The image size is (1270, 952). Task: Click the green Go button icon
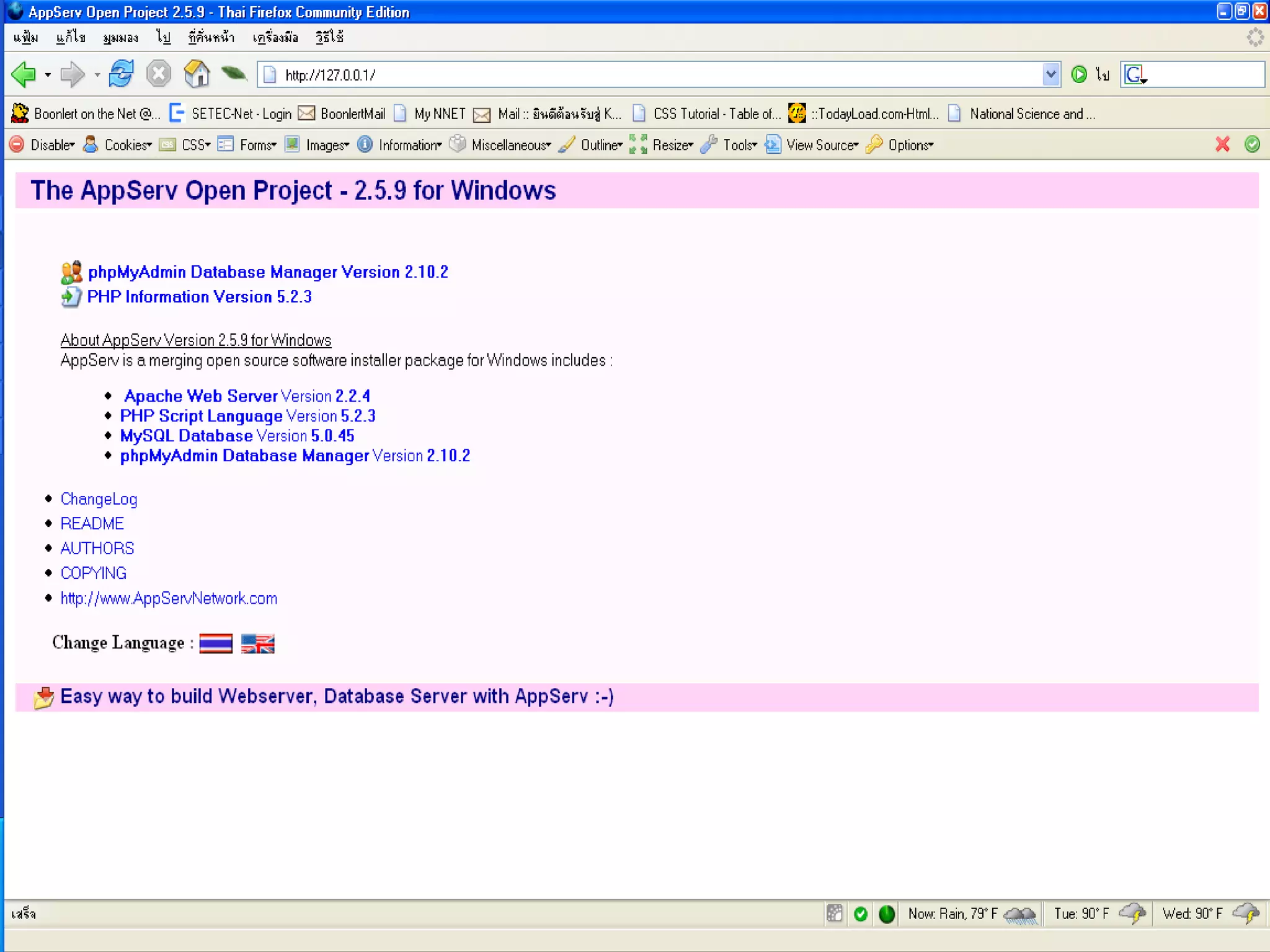1079,75
